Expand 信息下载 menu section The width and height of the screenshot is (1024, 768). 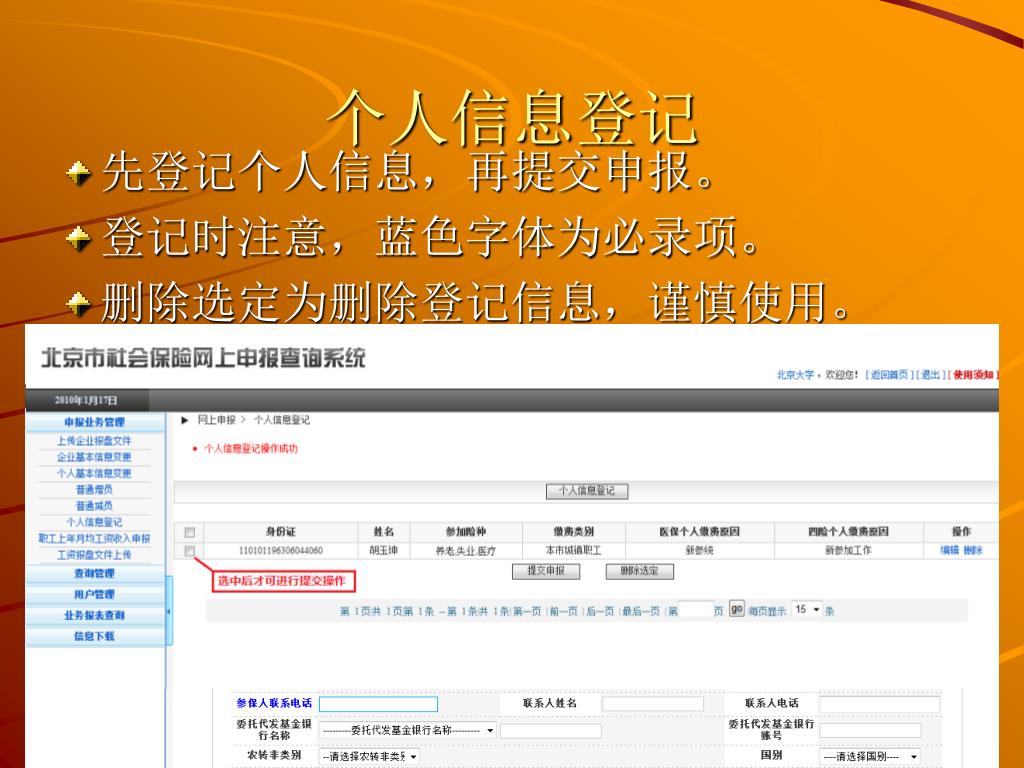[95, 636]
